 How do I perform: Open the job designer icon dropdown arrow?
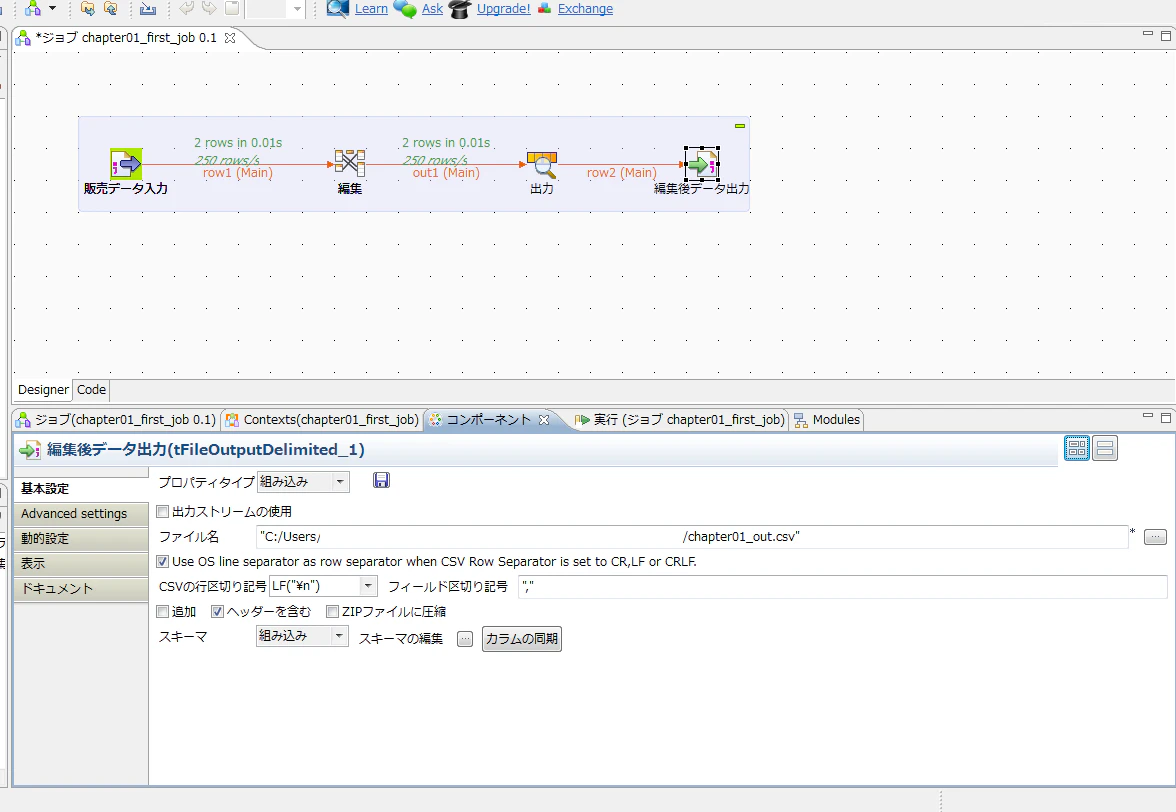tap(52, 8)
